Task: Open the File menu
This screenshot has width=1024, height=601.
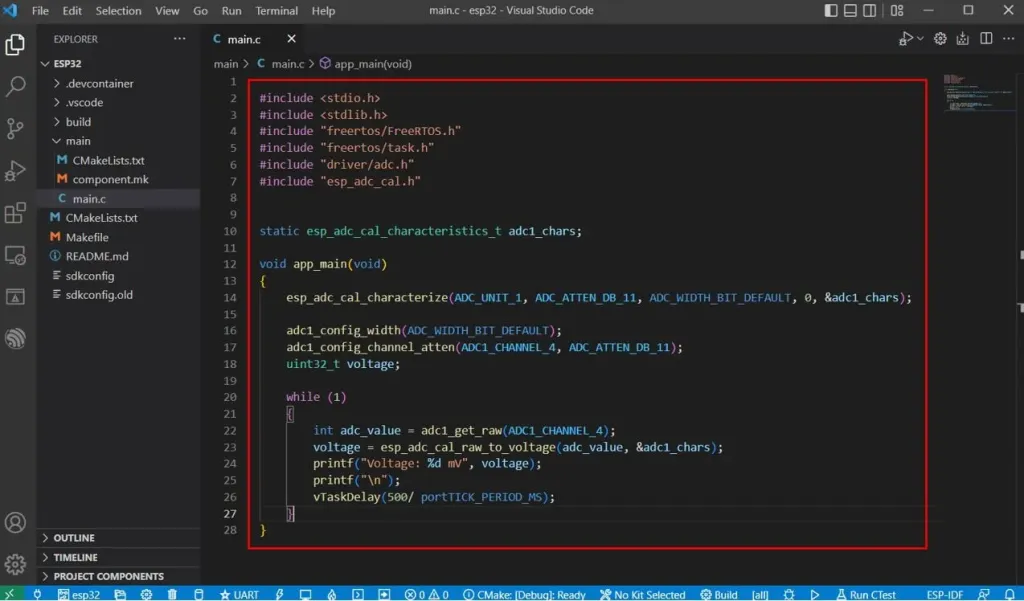Action: (x=40, y=10)
